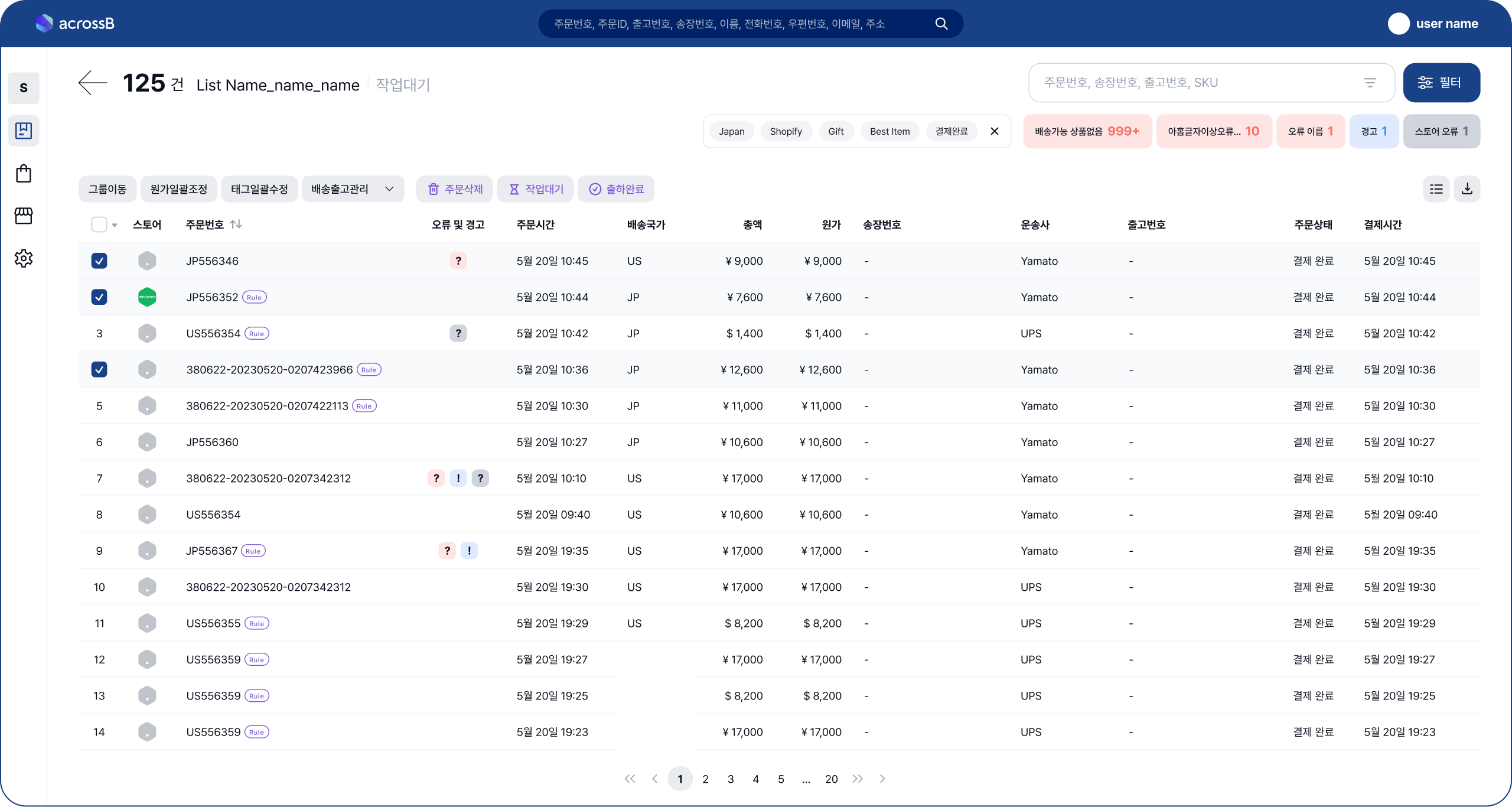Open the storefront sidebar icon
1512x807 pixels.
pos(24,216)
